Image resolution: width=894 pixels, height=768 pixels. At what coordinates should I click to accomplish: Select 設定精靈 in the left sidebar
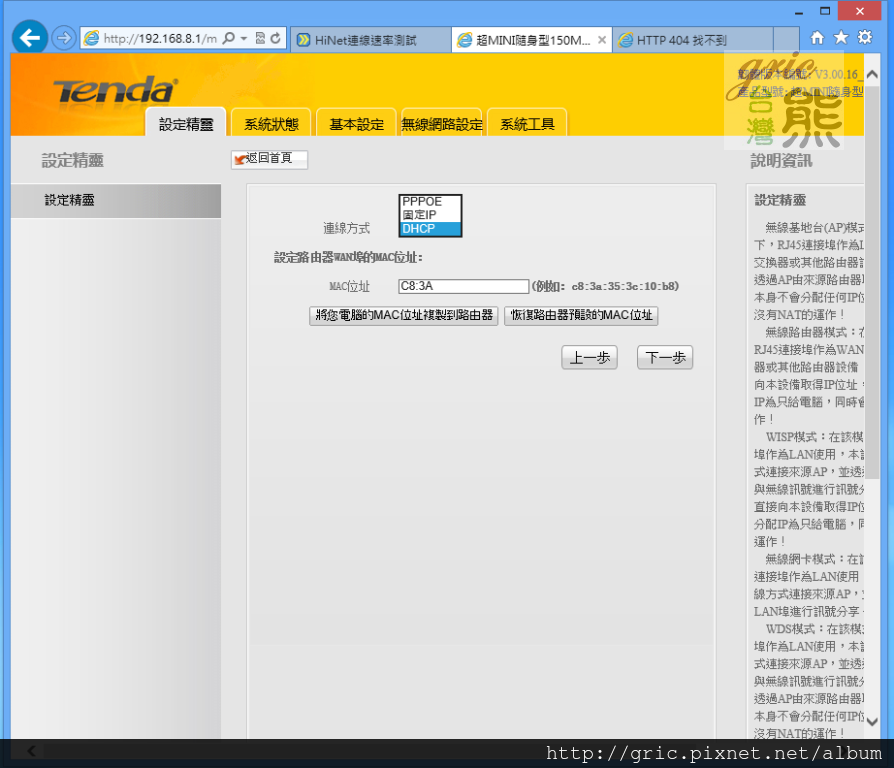click(116, 200)
